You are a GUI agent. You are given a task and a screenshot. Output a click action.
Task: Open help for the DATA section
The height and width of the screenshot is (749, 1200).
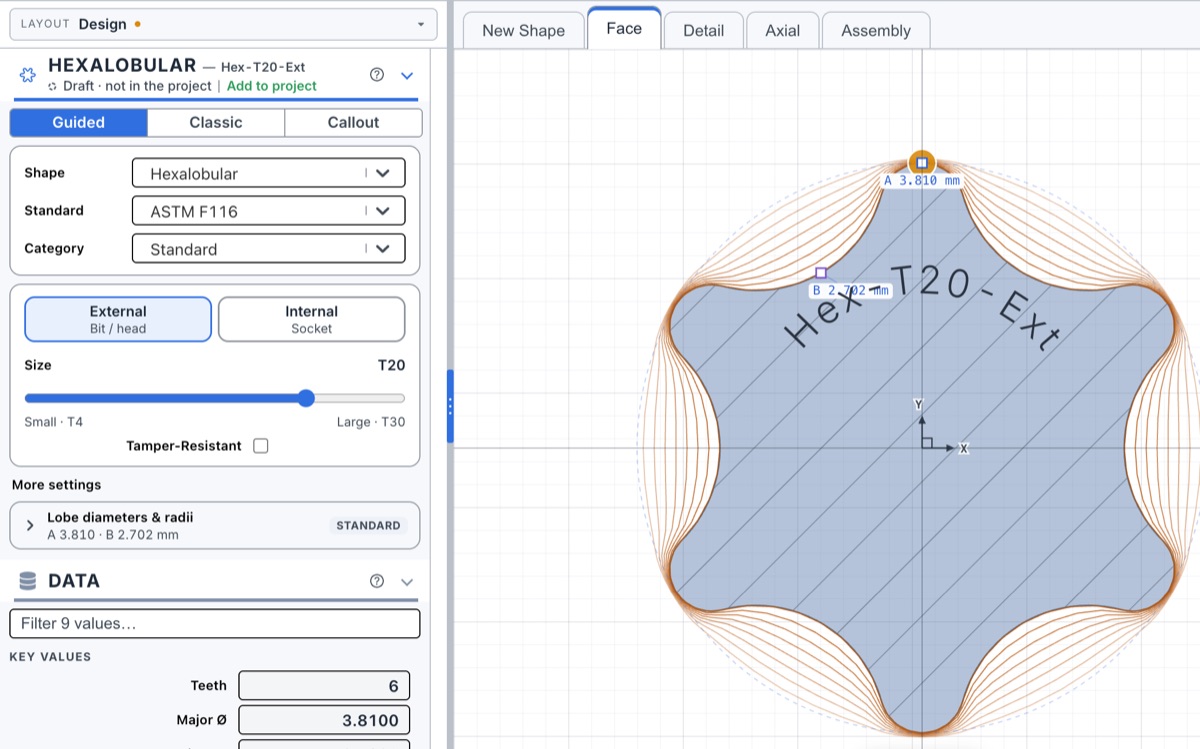click(377, 581)
